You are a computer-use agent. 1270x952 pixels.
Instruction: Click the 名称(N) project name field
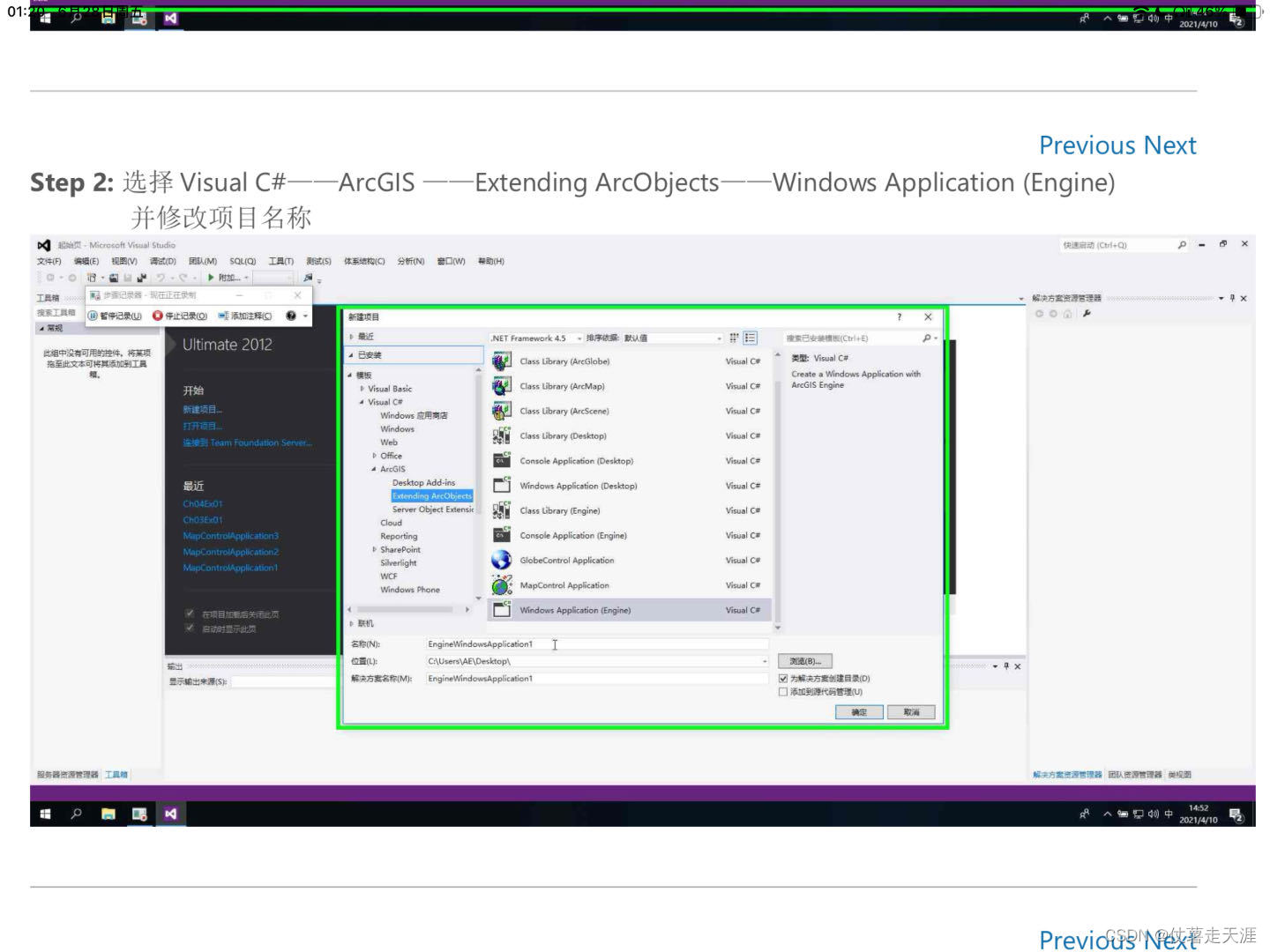tap(597, 644)
